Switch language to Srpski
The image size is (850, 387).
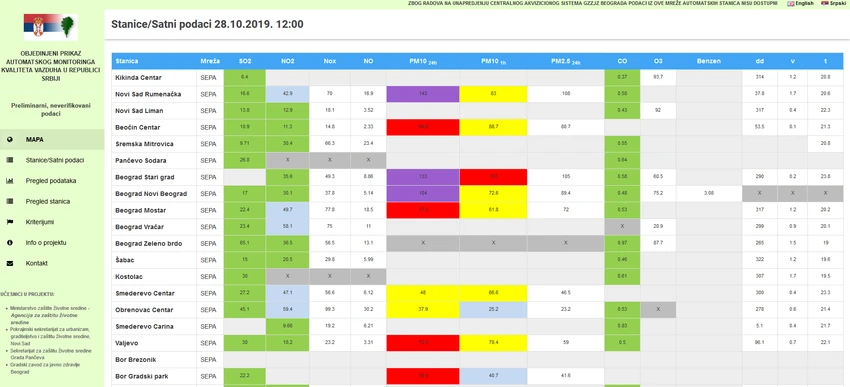point(833,3)
